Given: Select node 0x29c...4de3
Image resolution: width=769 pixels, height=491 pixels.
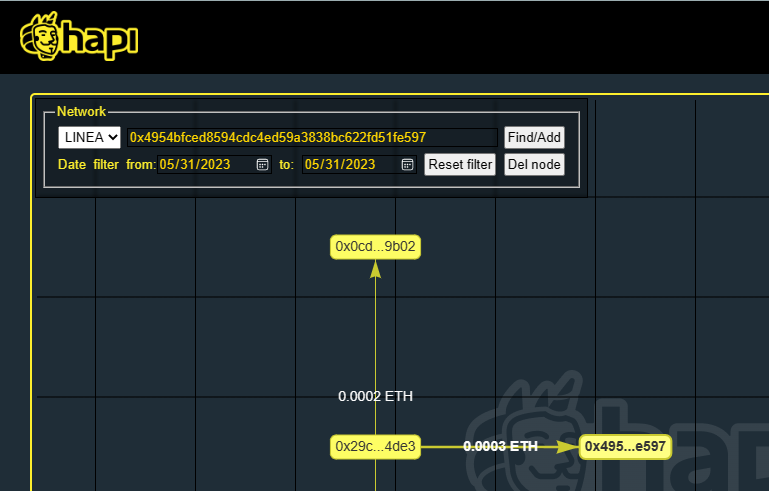Looking at the screenshot, I should click(375, 446).
